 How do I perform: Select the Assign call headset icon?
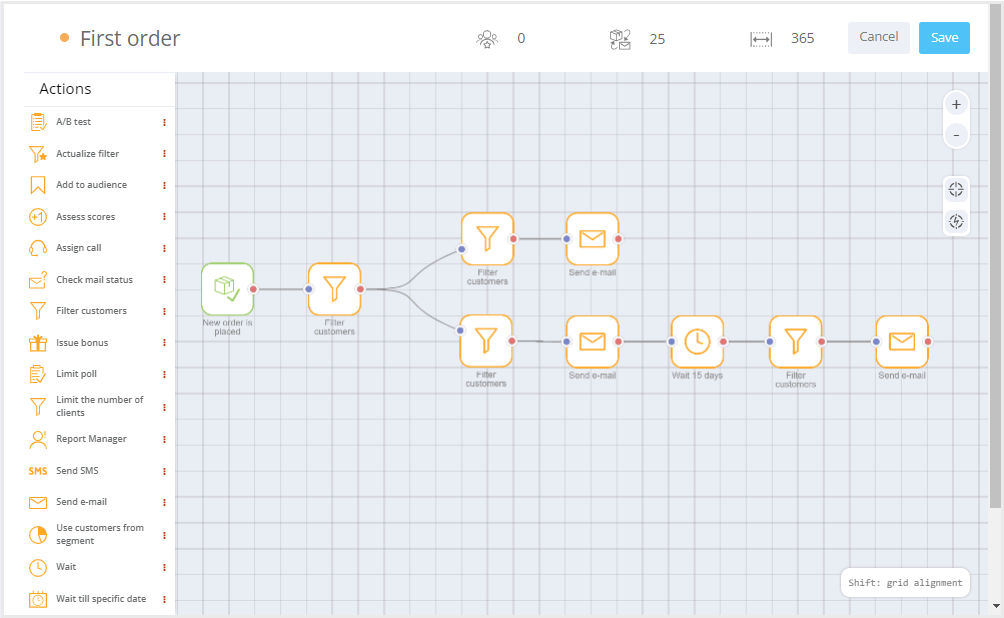pyautogui.click(x=38, y=248)
